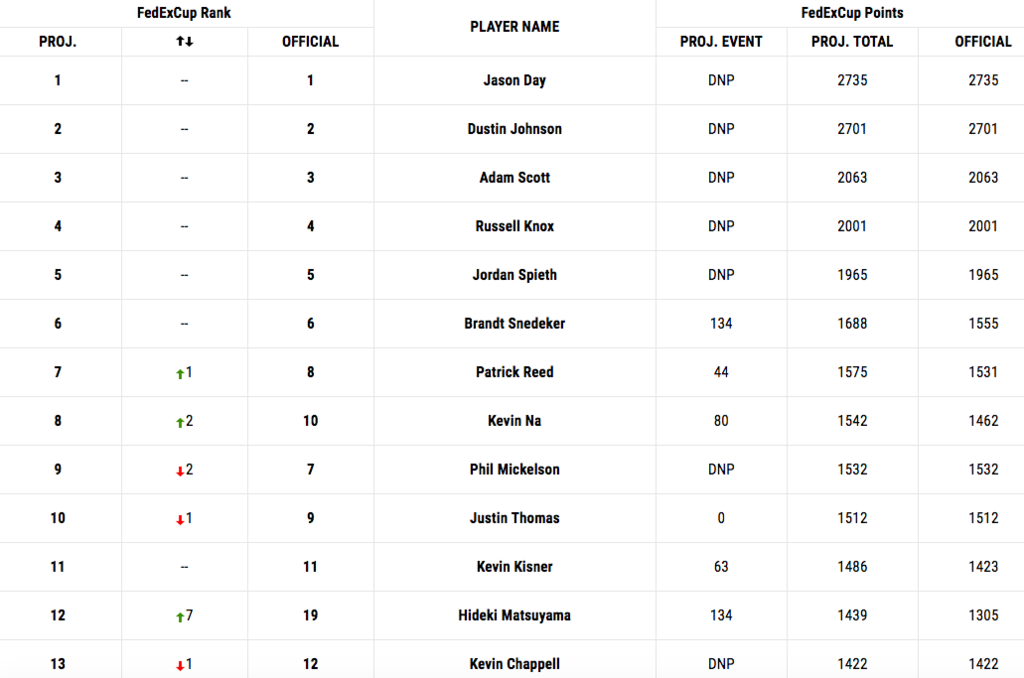Select the FedExCup Points group header
The width and height of the screenshot is (1024, 678).
[x=852, y=13]
